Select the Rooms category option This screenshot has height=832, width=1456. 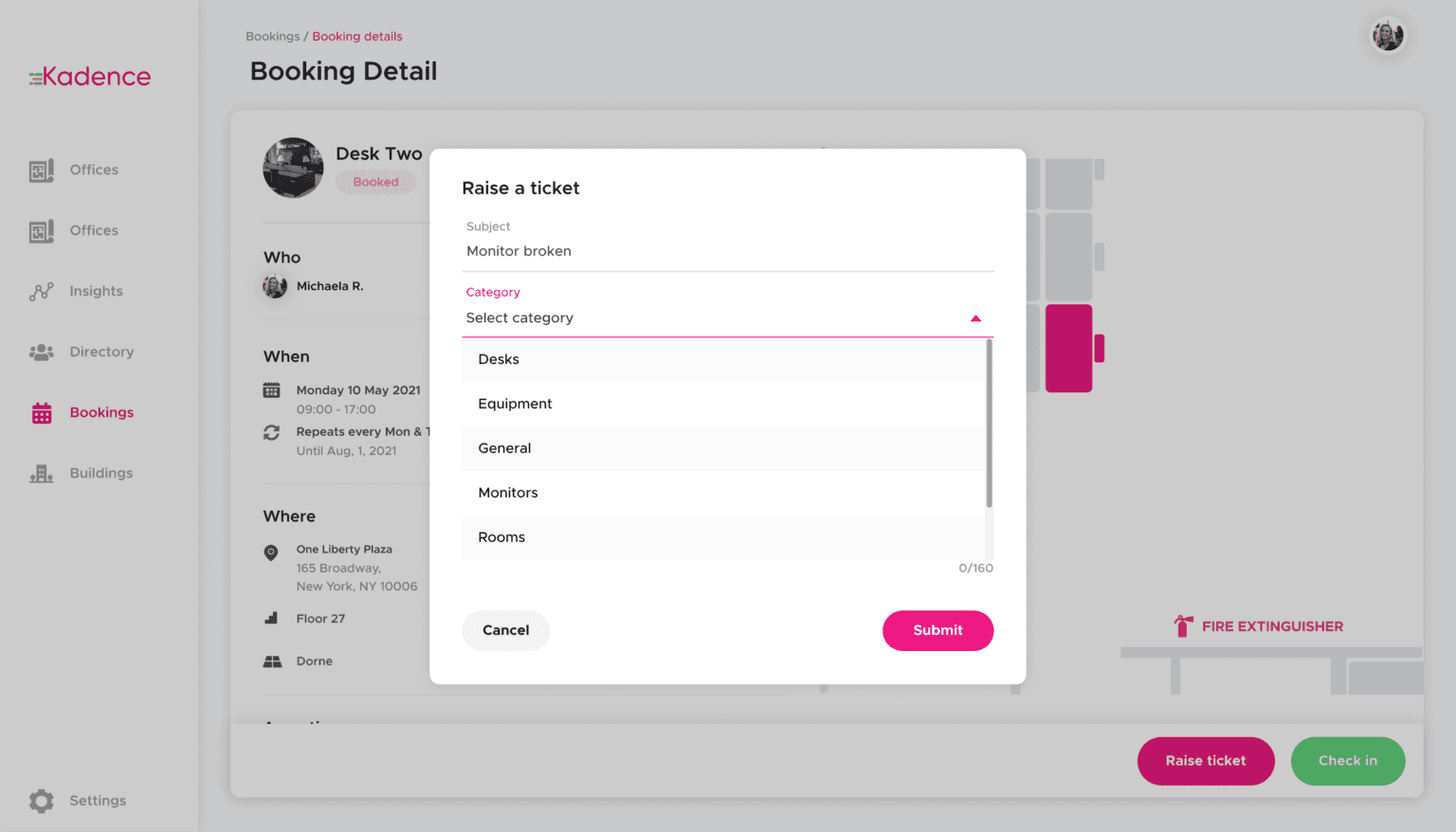723,537
